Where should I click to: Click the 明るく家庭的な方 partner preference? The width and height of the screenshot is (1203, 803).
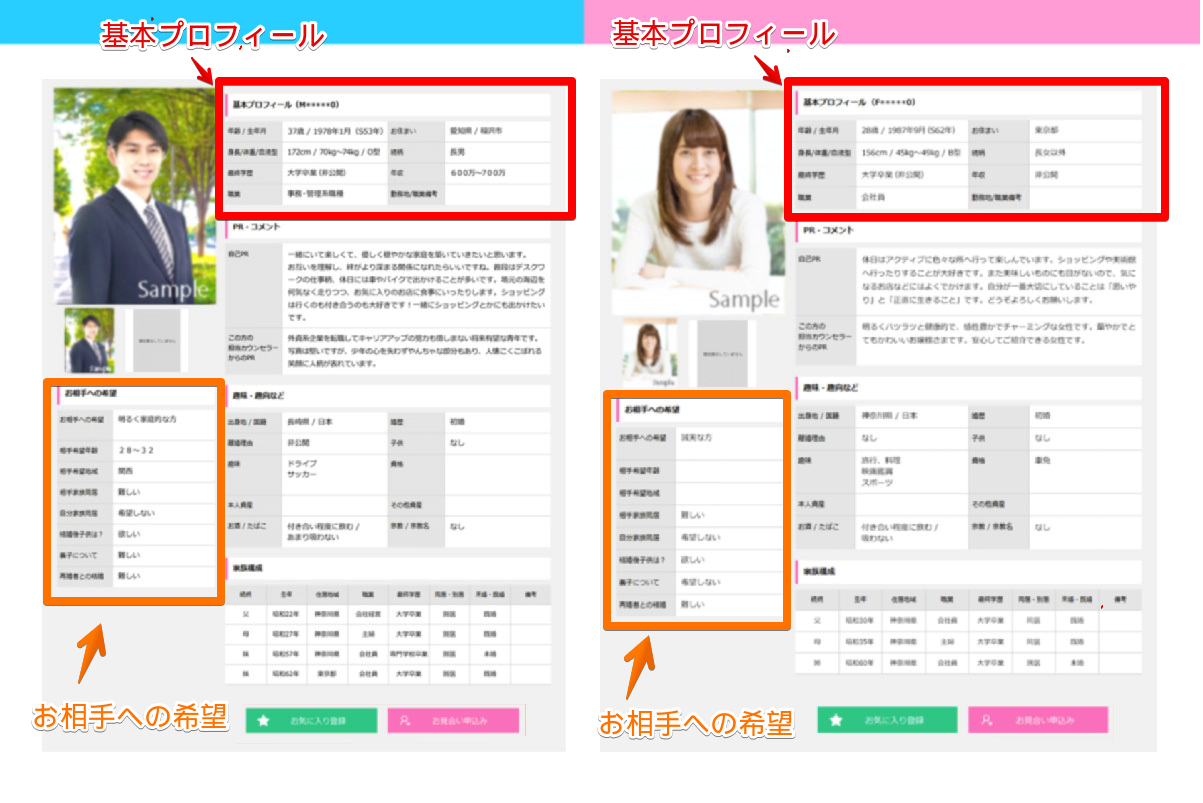tap(147, 419)
